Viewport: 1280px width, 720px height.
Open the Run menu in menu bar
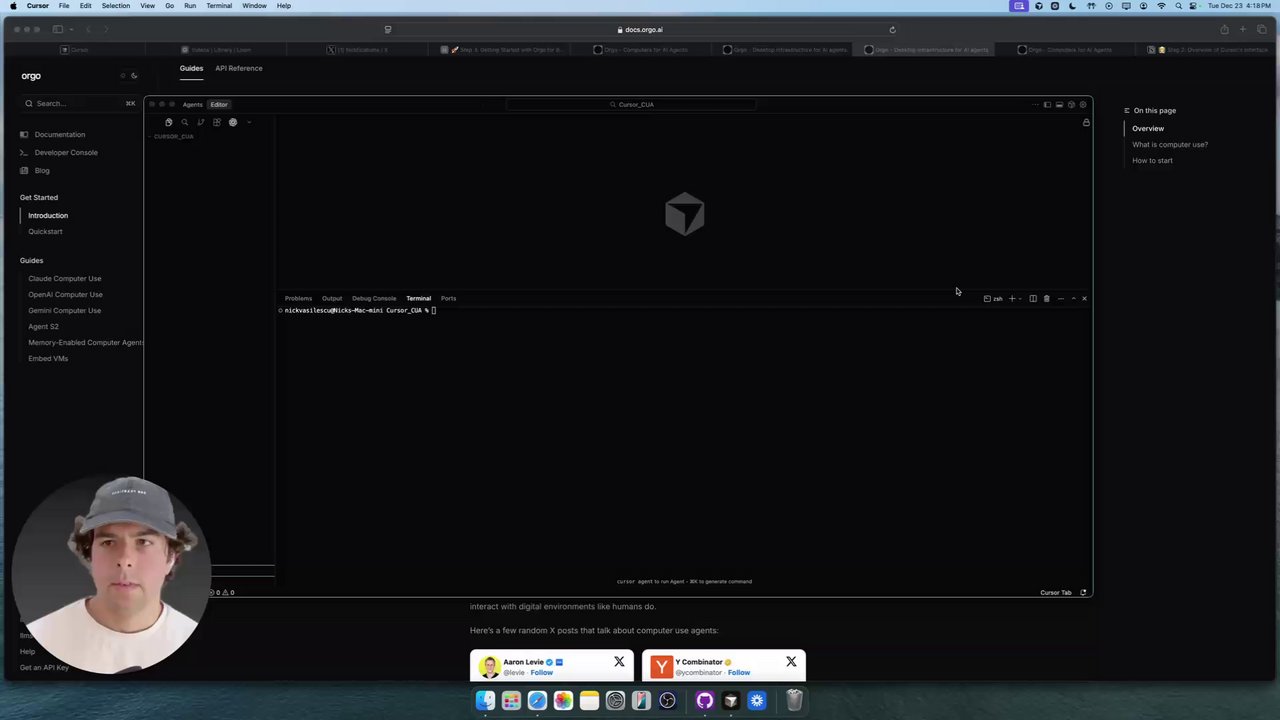(x=190, y=6)
